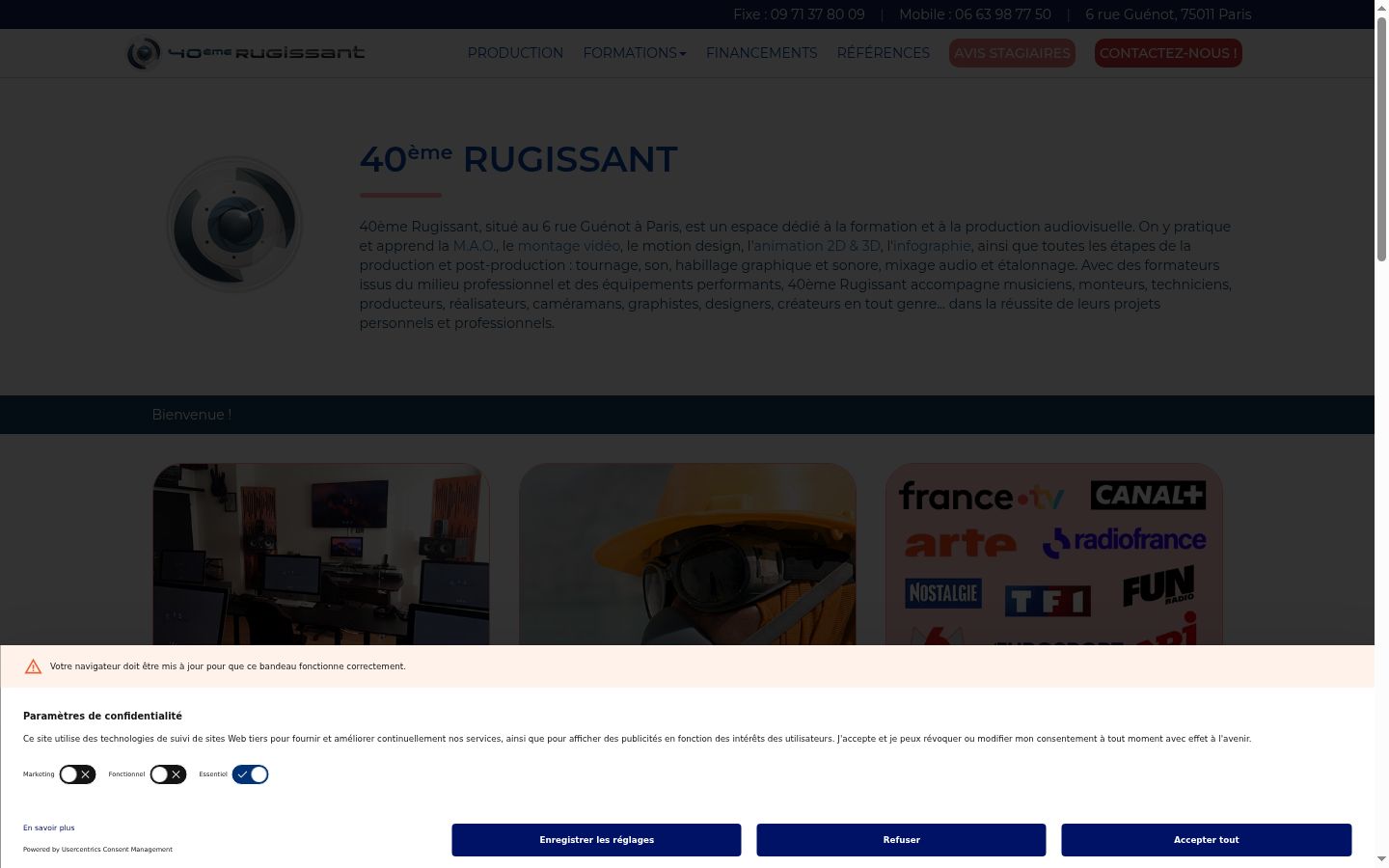Click the Nostalgie logo

coord(943,593)
